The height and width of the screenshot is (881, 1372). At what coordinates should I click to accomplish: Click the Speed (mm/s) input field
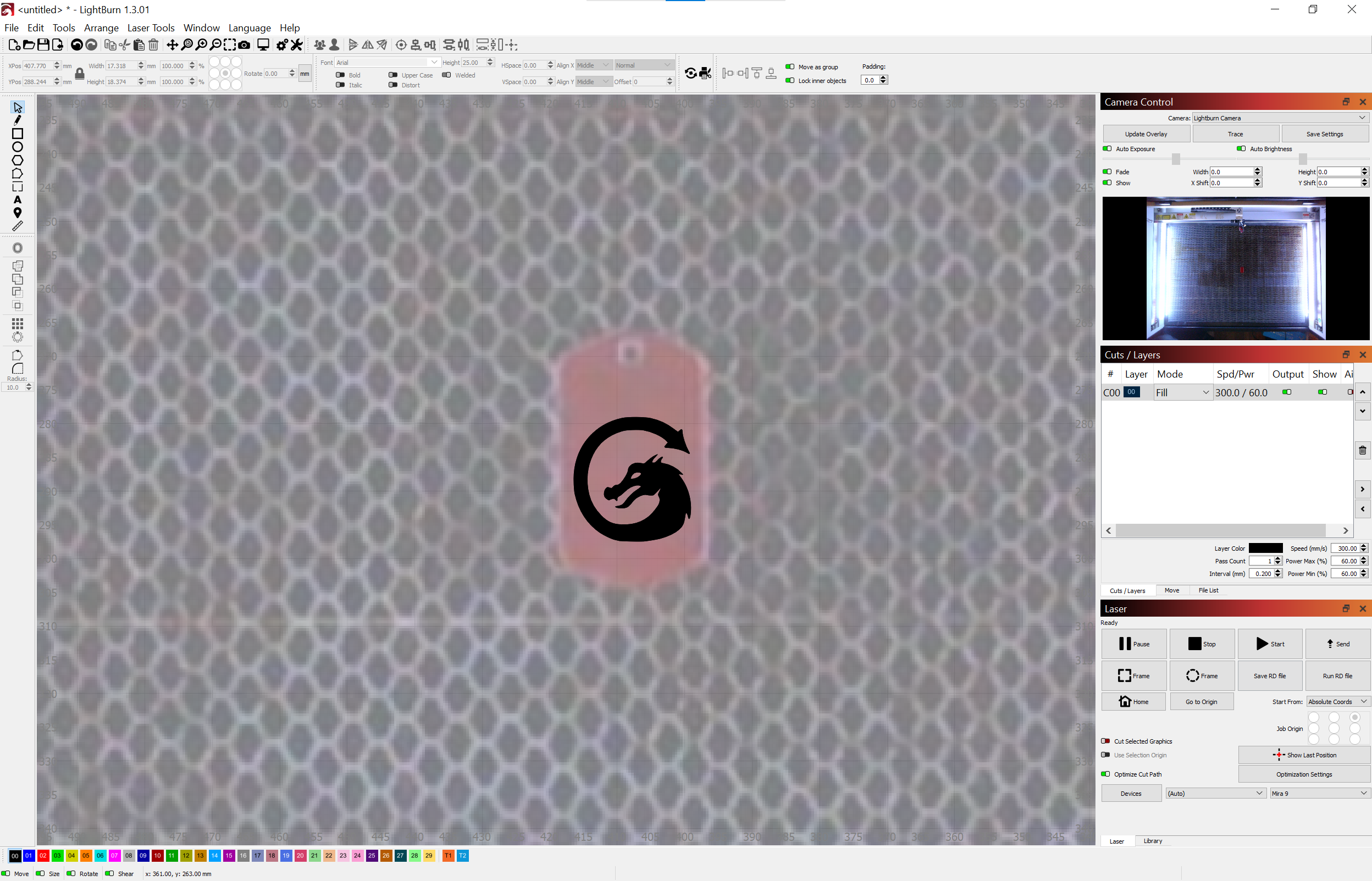pyautogui.click(x=1346, y=548)
